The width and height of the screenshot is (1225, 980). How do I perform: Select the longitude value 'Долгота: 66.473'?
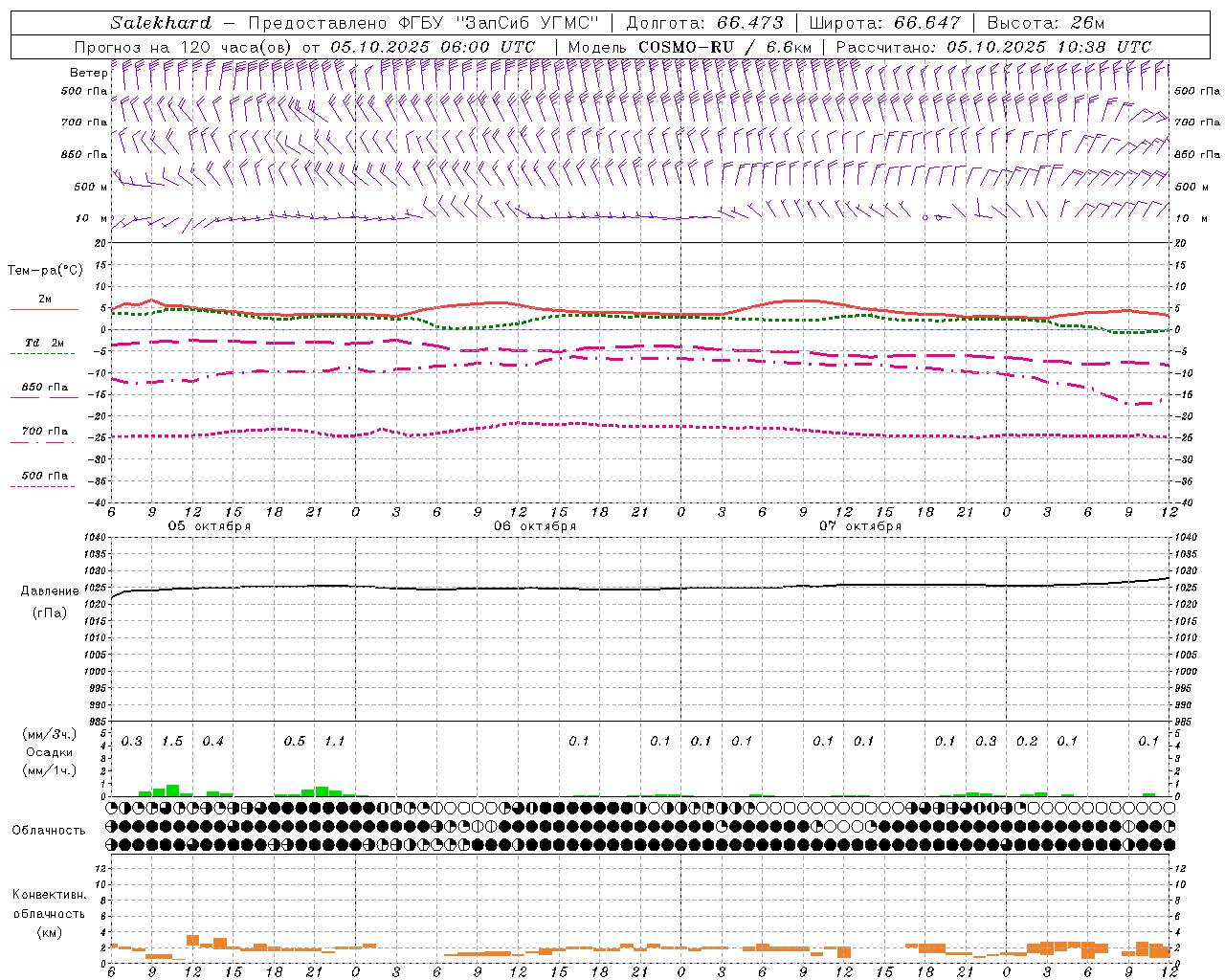tap(704, 23)
